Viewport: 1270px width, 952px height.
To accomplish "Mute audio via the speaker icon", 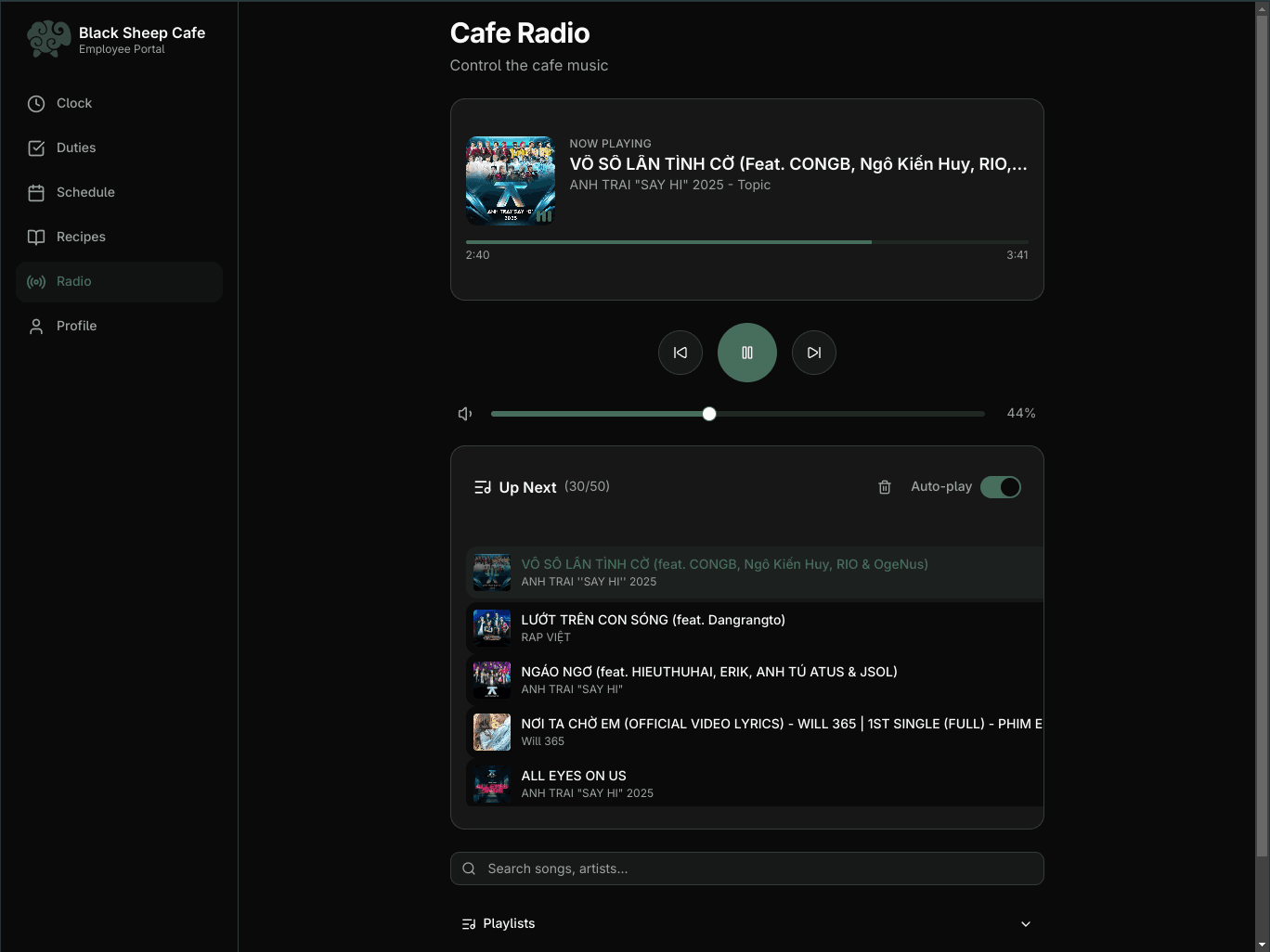I will click(464, 413).
